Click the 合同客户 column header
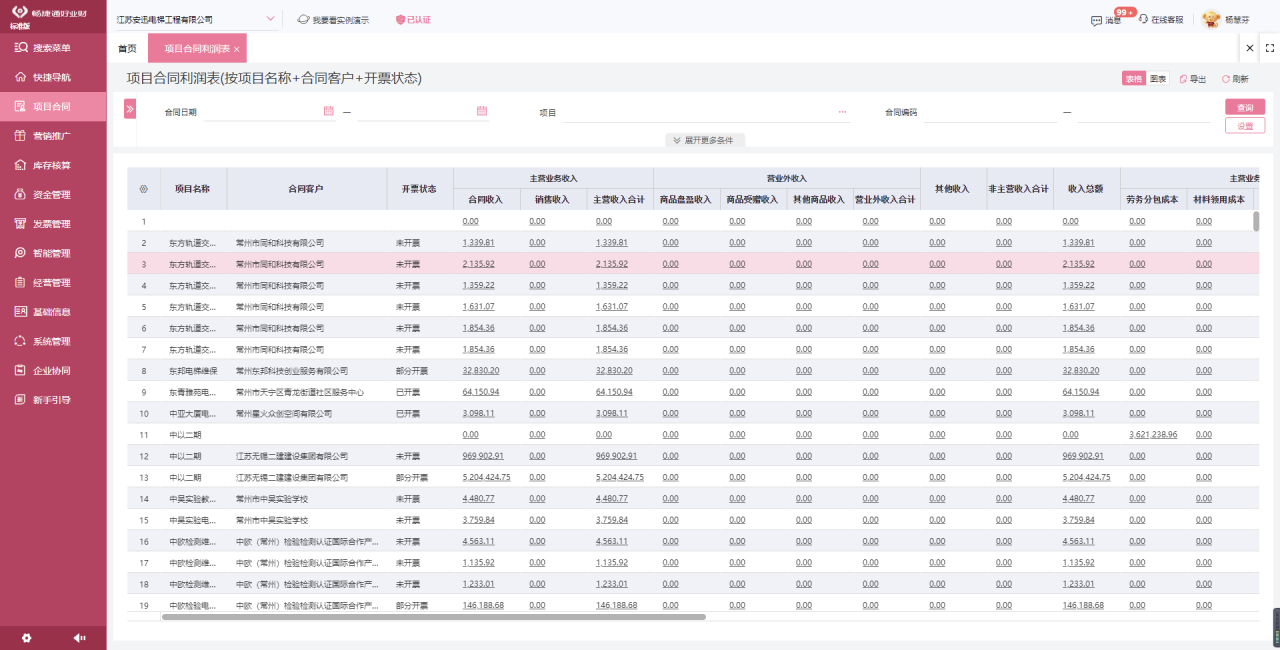The image size is (1280, 650). point(306,188)
